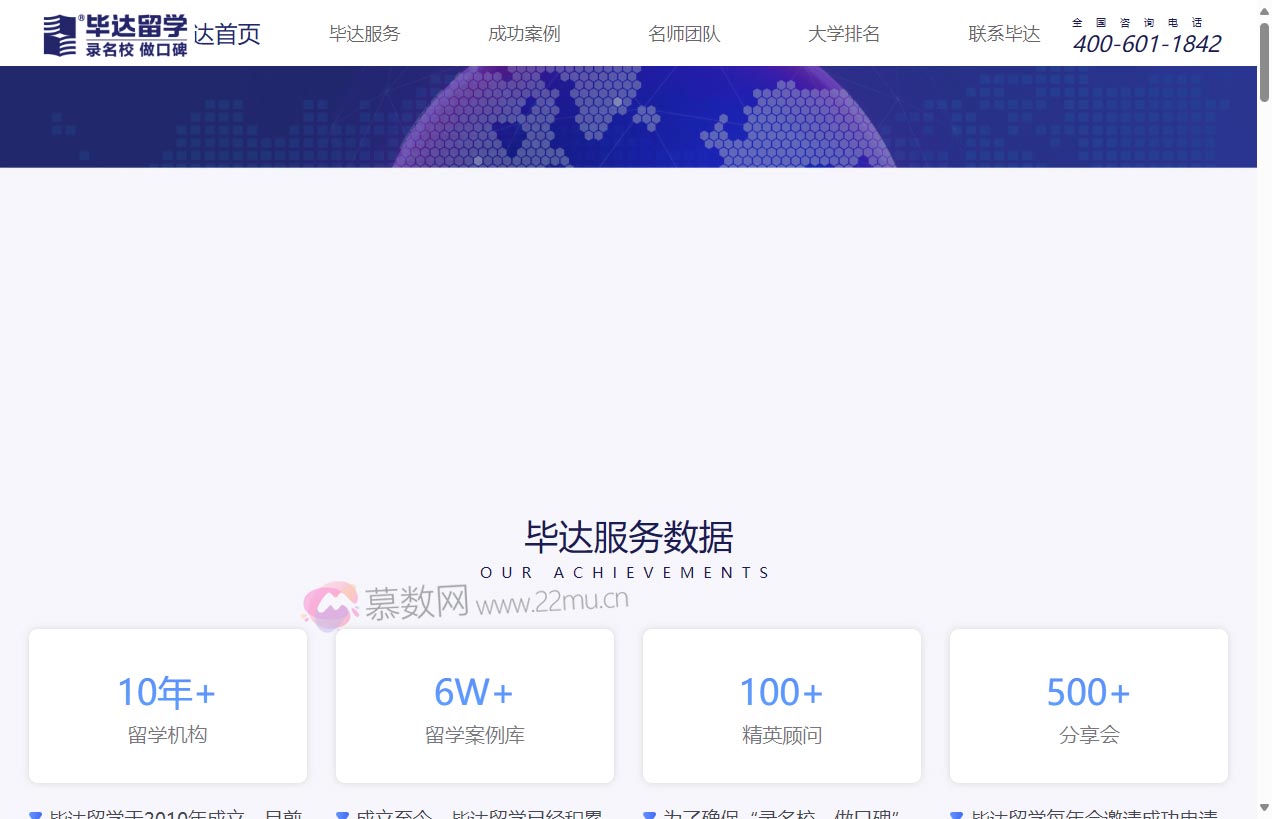This screenshot has width=1272, height=819.
Task: Click 联系毕达 in the top navigation
Action: point(1004,33)
